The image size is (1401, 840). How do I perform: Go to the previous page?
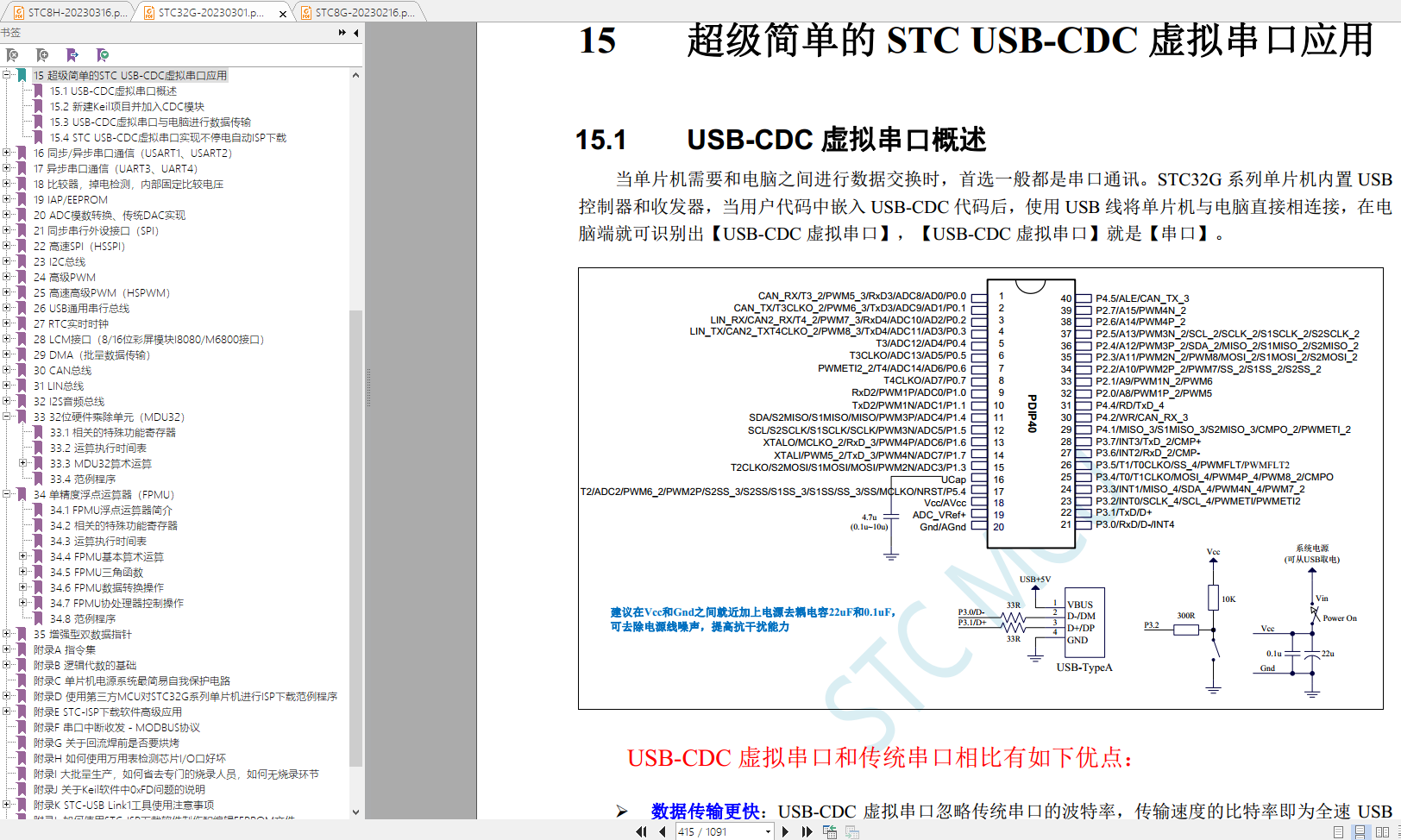click(663, 832)
